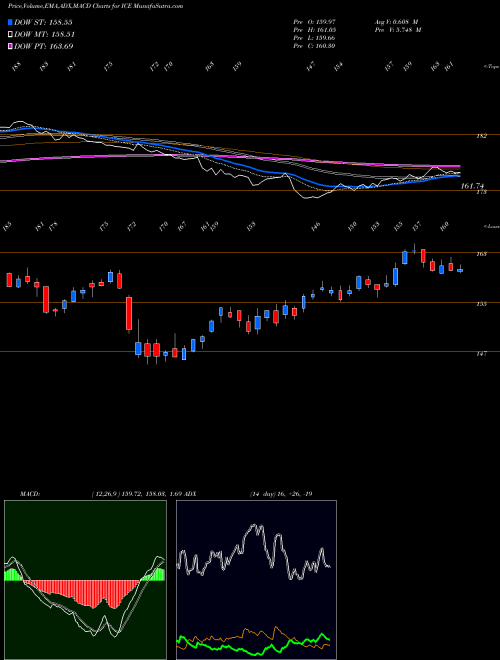Click the blue DOW ST legend swatch

[10, 22]
